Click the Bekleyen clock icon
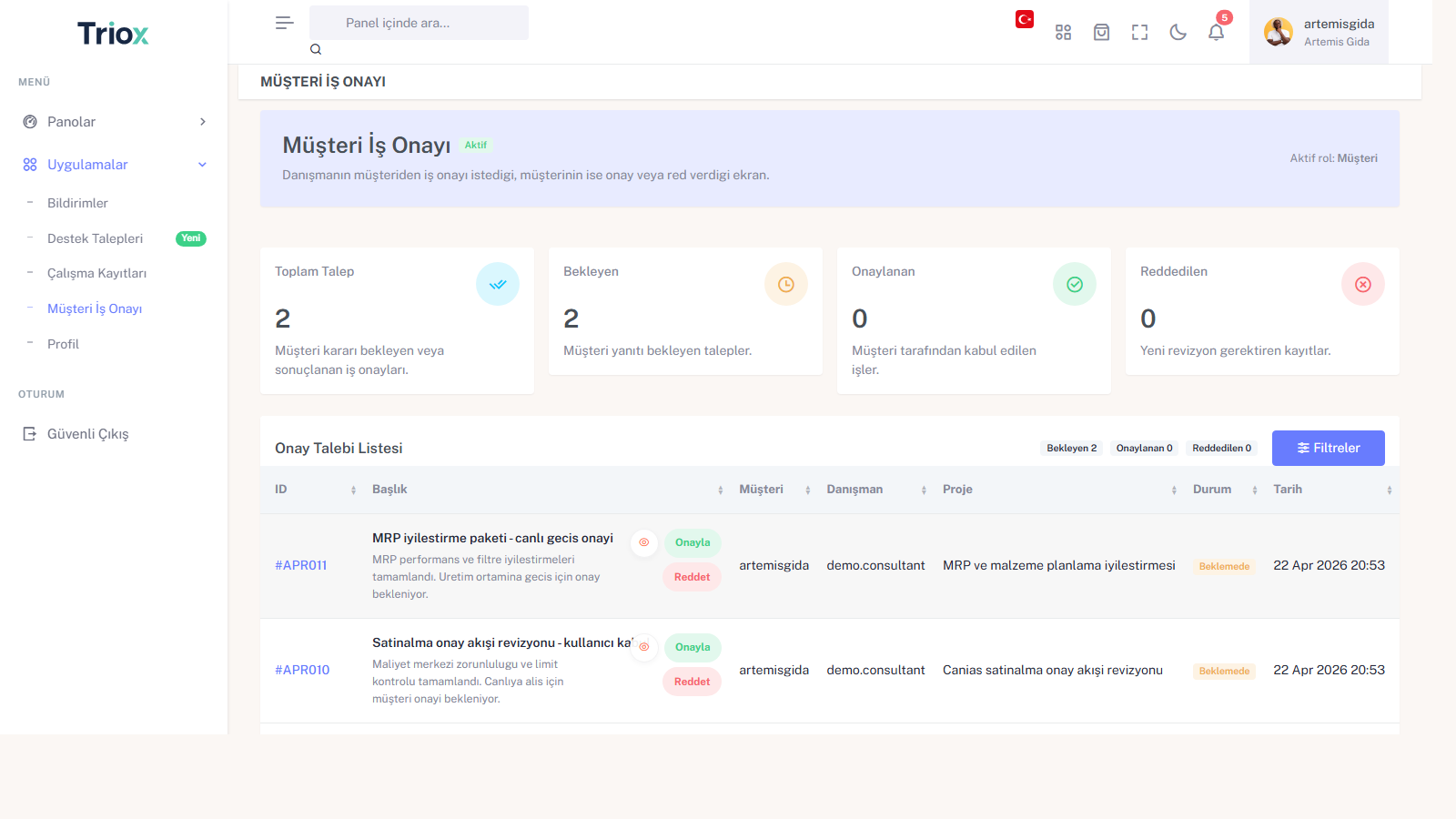This screenshot has width=1456, height=819. (786, 284)
